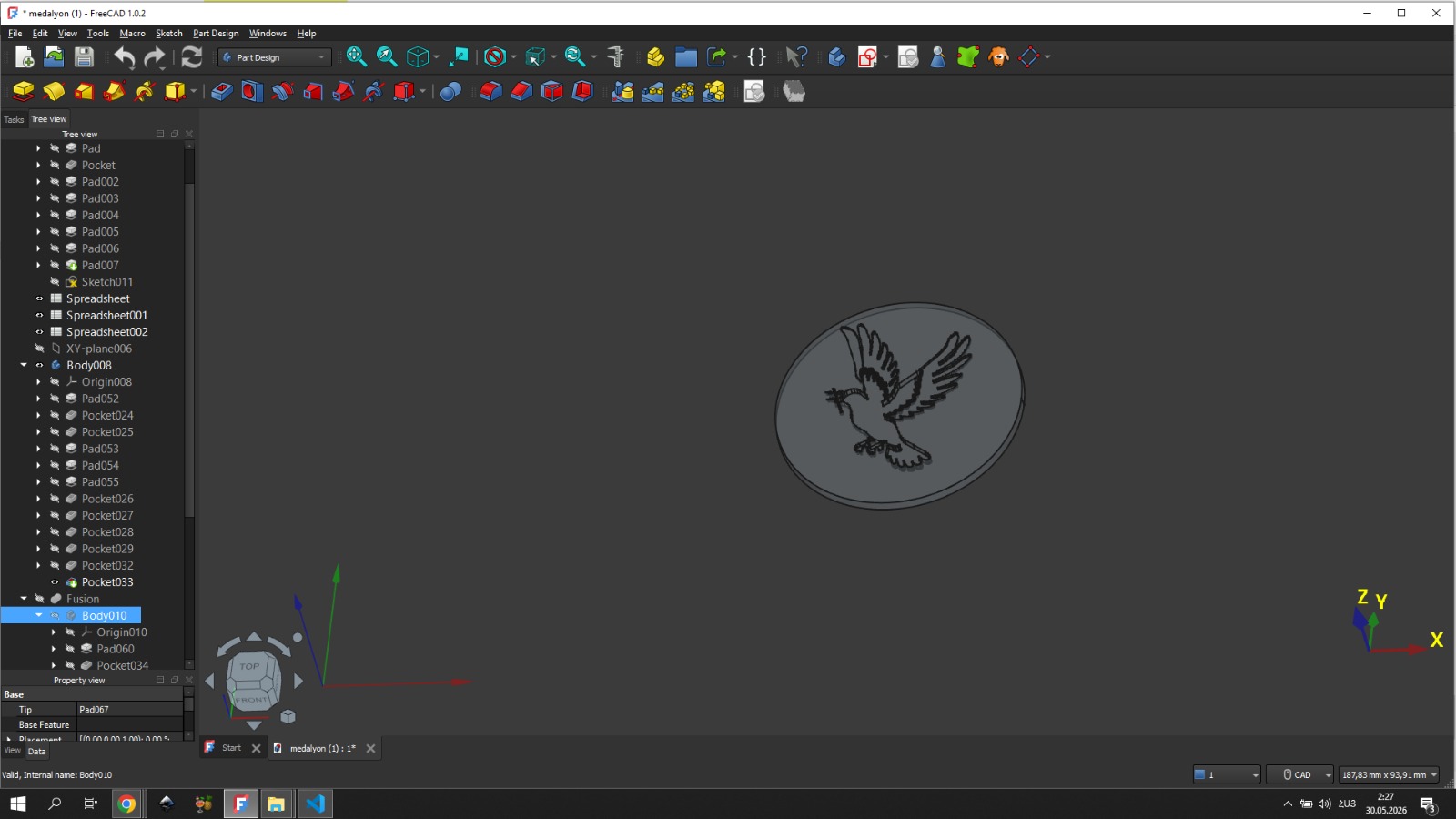1456x819 pixels.
Task: Click the Tip property value Pad067
Action: (x=129, y=710)
